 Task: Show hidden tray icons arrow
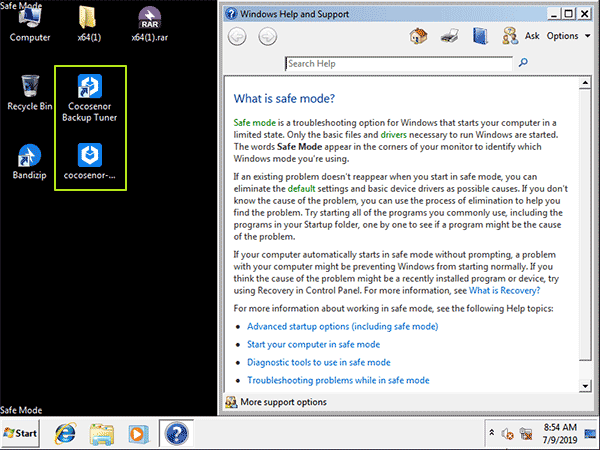(492, 433)
